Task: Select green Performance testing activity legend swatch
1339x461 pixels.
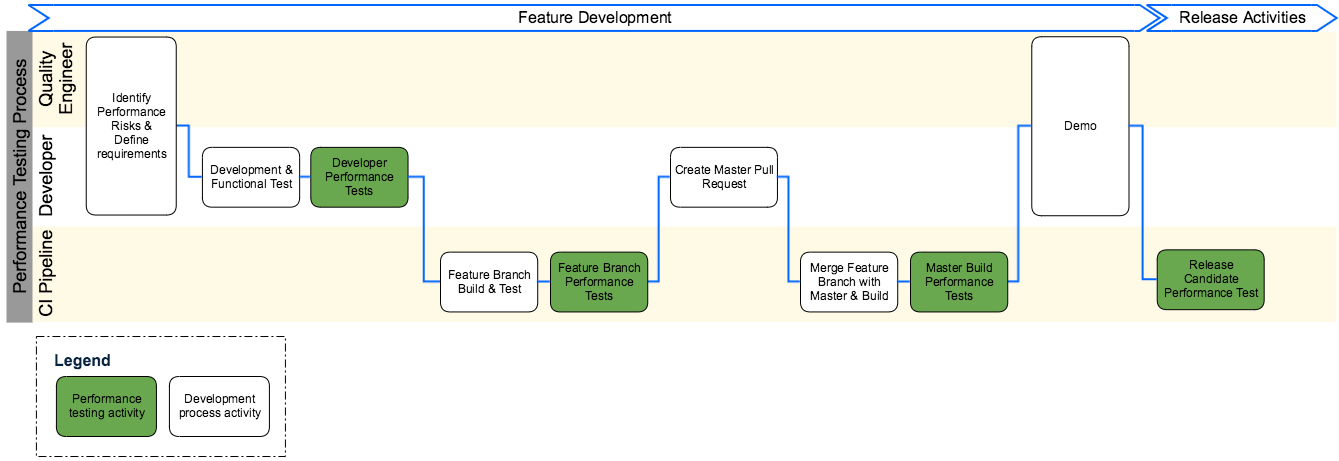Action: 106,406
